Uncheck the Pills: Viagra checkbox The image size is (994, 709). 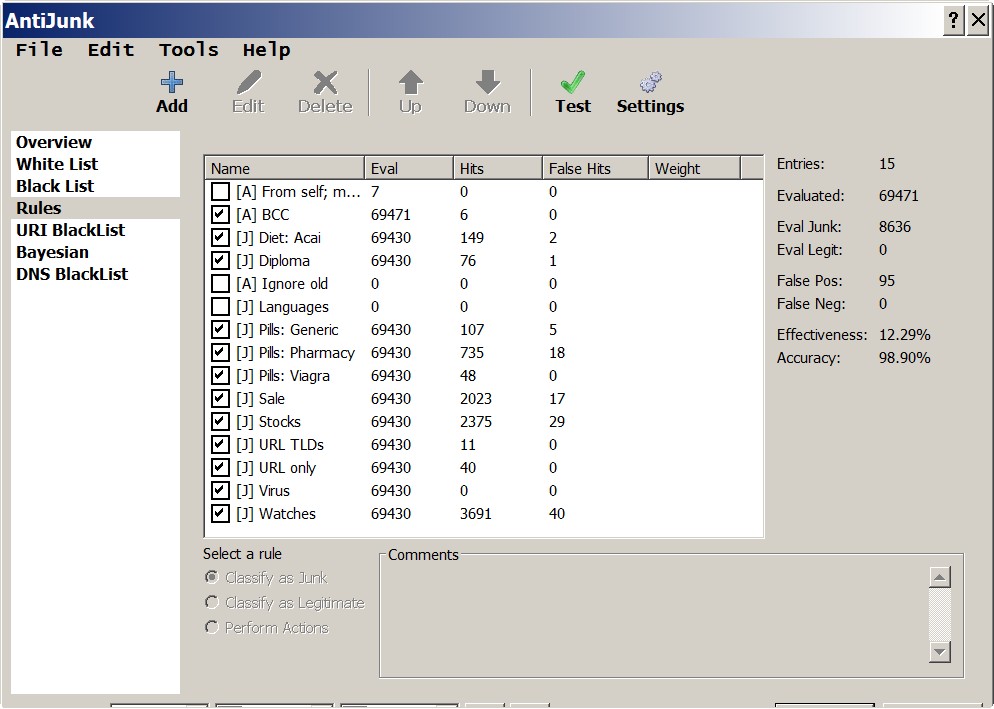point(220,375)
